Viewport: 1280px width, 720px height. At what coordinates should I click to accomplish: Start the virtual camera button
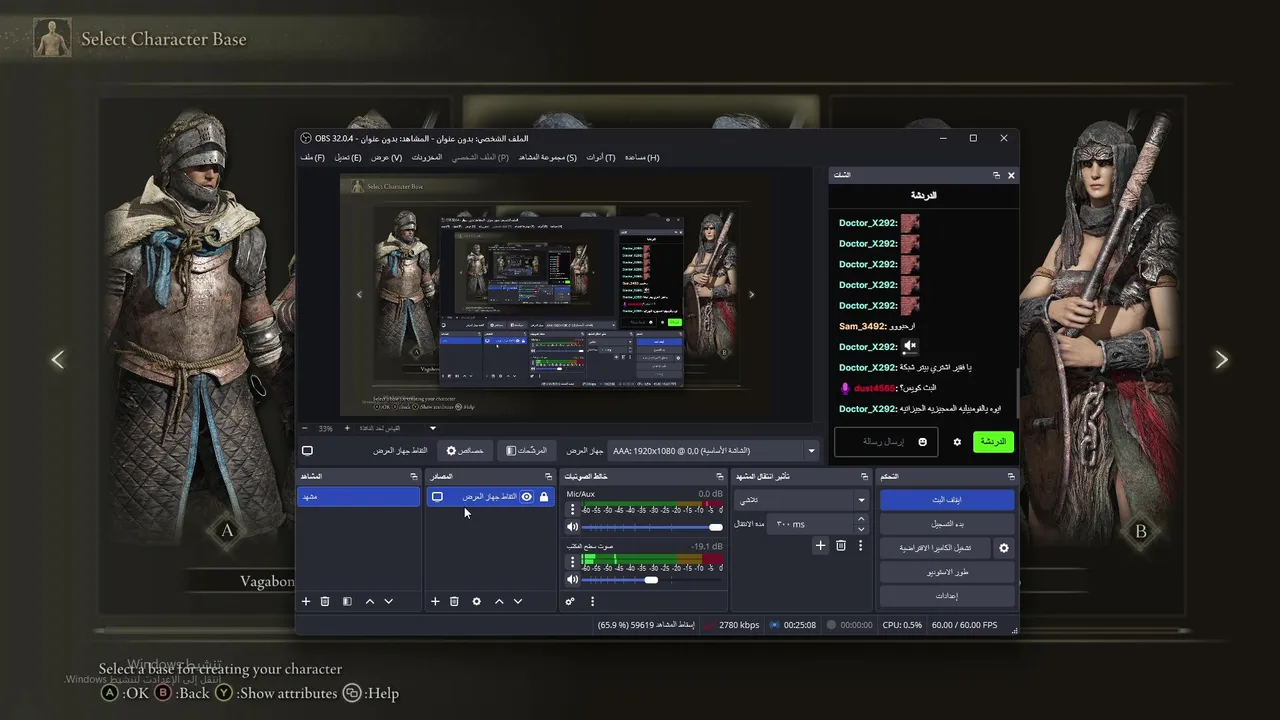tap(936, 548)
